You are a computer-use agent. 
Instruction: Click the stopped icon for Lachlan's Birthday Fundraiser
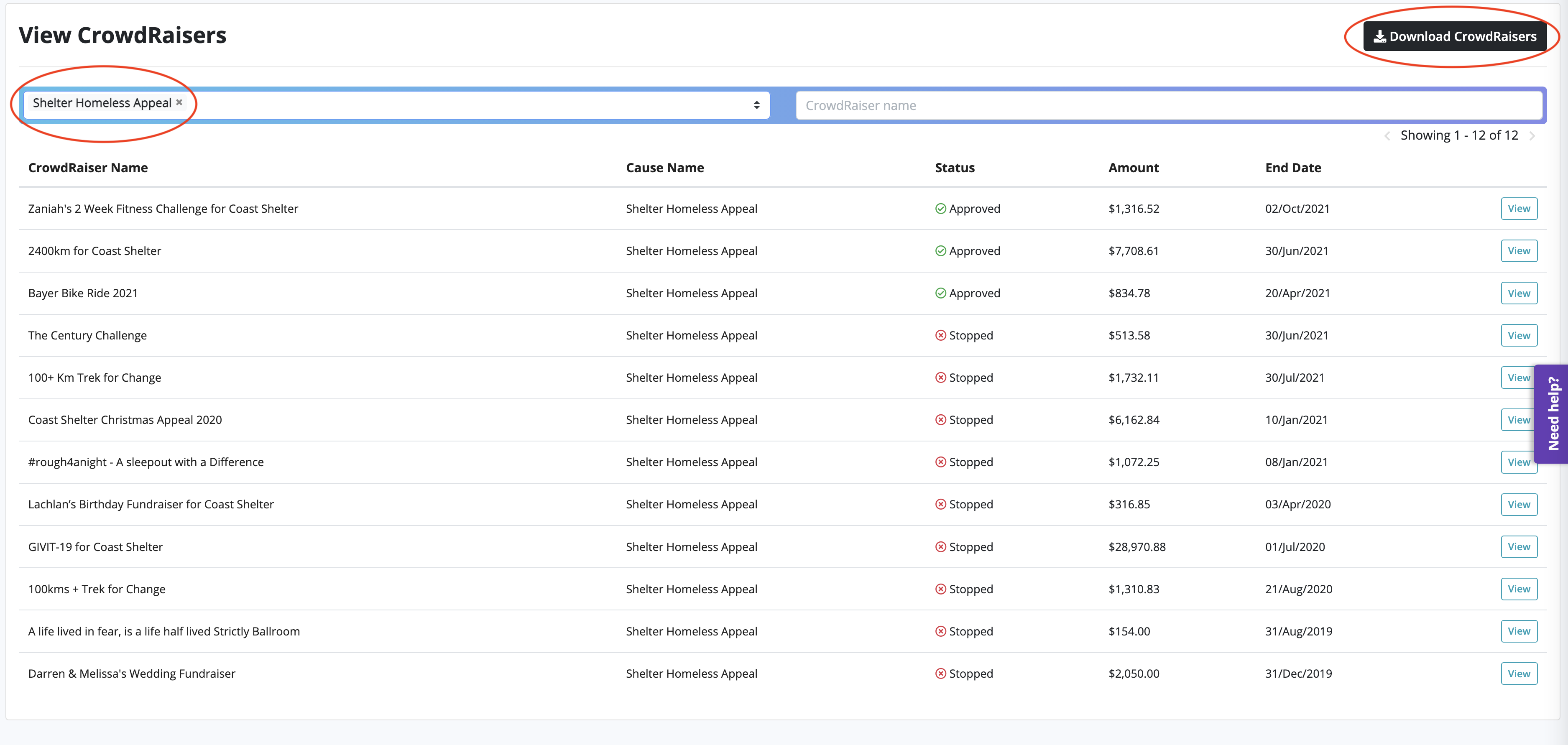pyautogui.click(x=940, y=505)
